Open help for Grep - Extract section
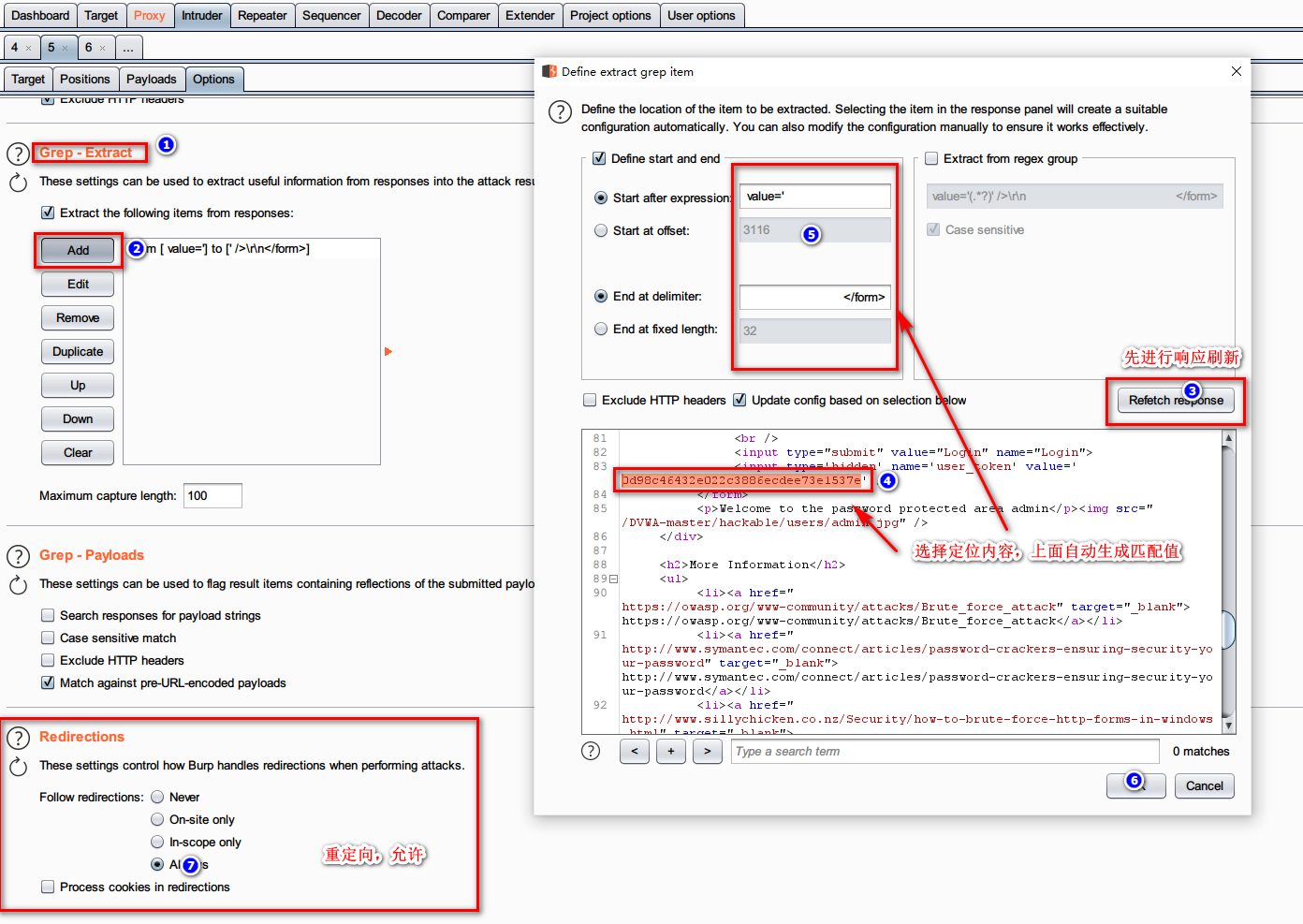Screen dimensions: 1303x924 pos(18,154)
